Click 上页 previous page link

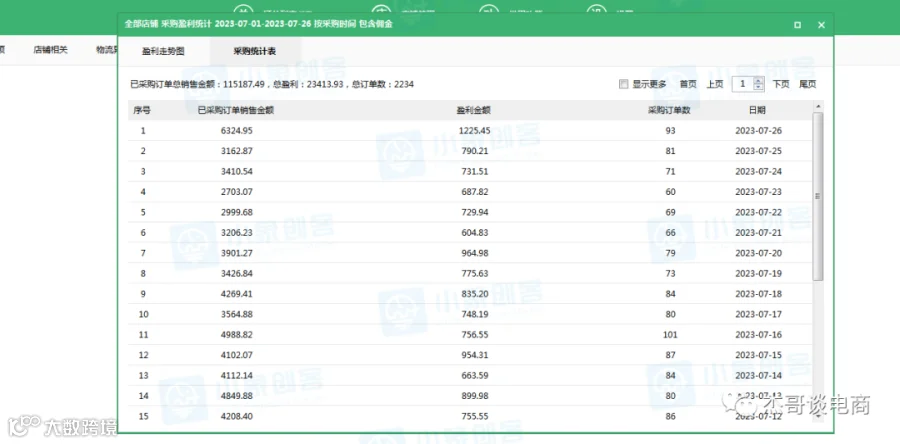715,84
